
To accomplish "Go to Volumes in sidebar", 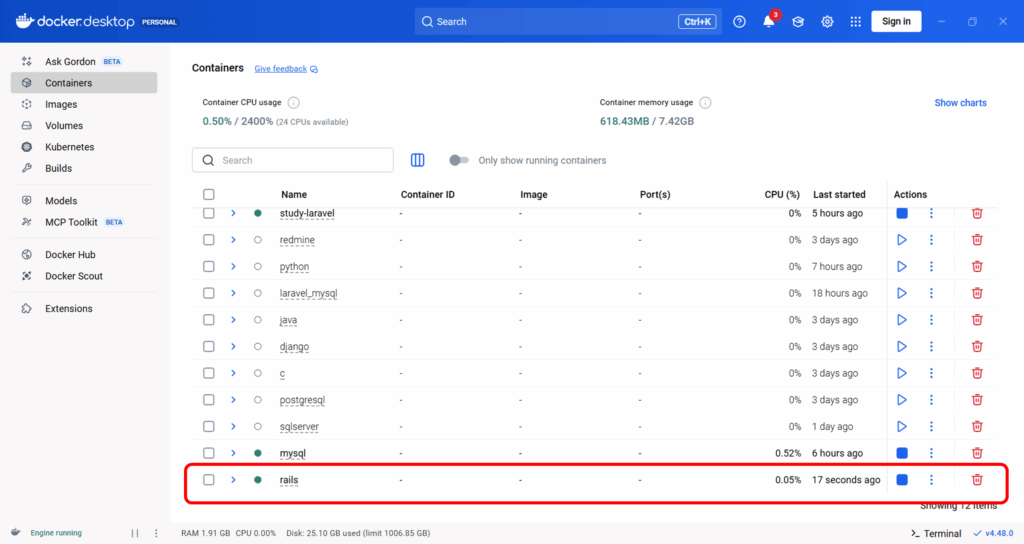I will [x=64, y=126].
